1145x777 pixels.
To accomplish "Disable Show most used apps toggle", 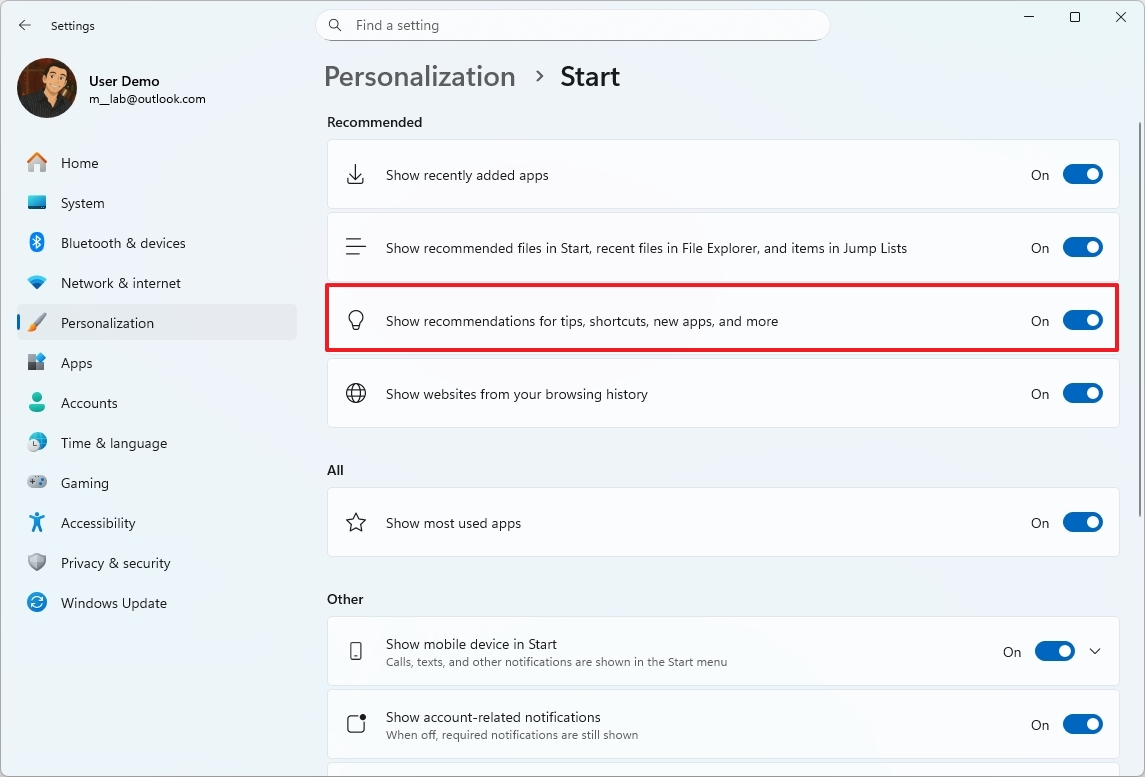I will pos(1082,522).
